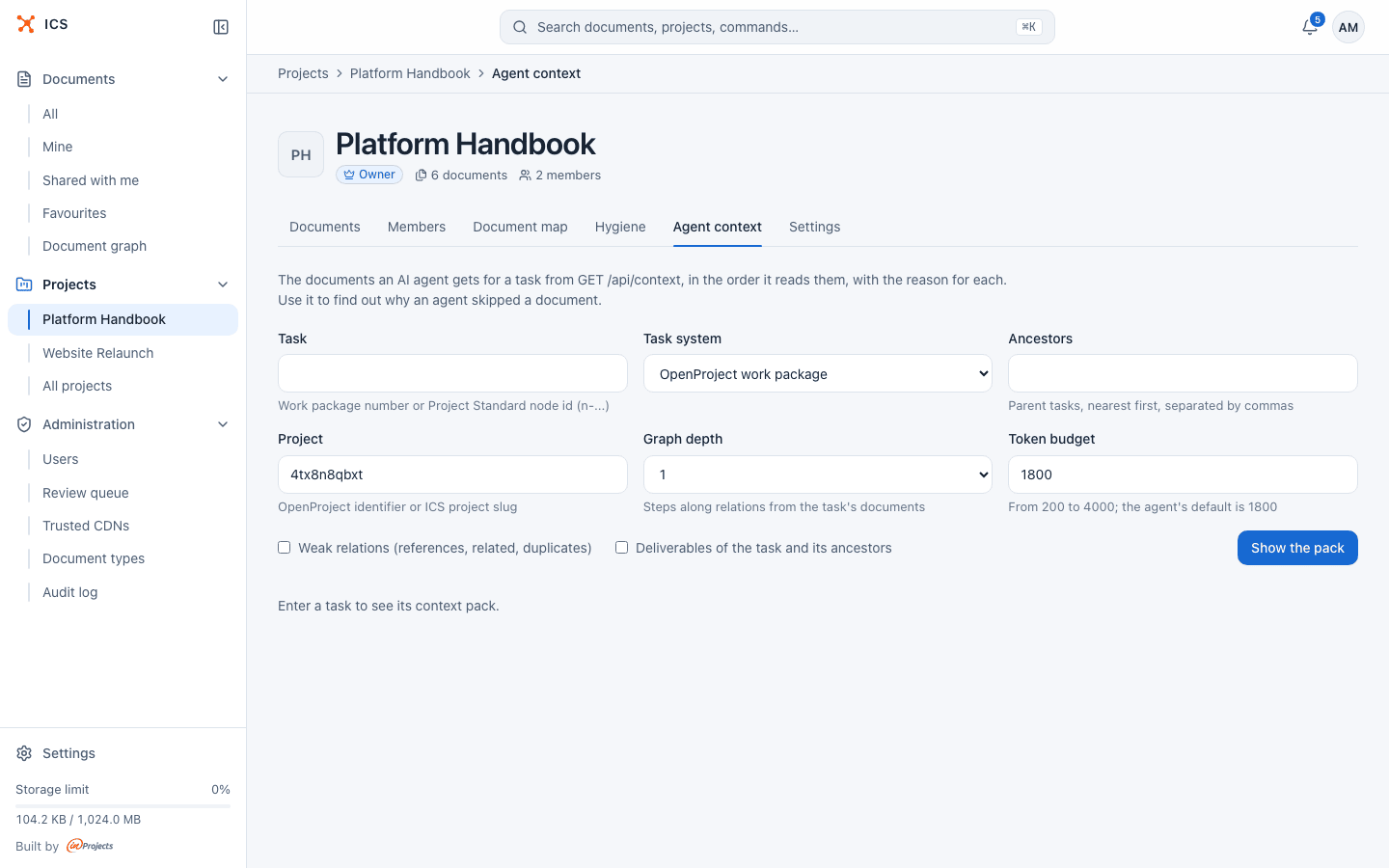Switch to the Members tab
Viewport: 1389px width, 868px height.
tap(417, 227)
